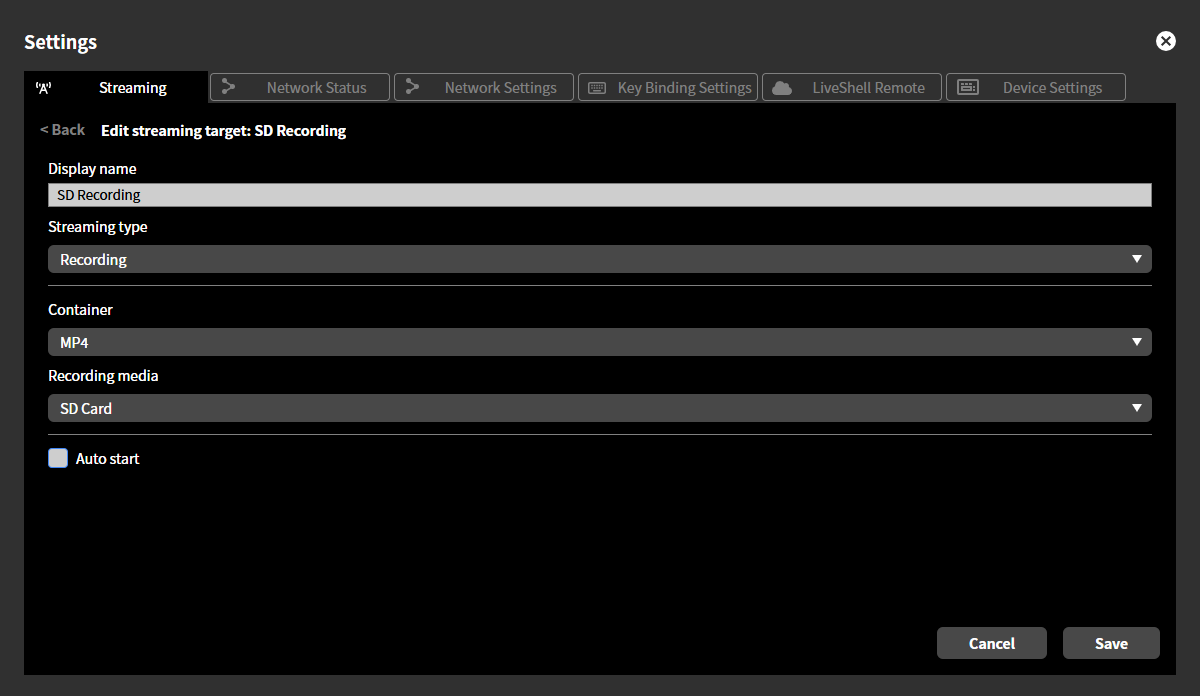The image size is (1200, 696).
Task: Click the cloud icon on LiveShell Remote tab
Action: (781, 87)
